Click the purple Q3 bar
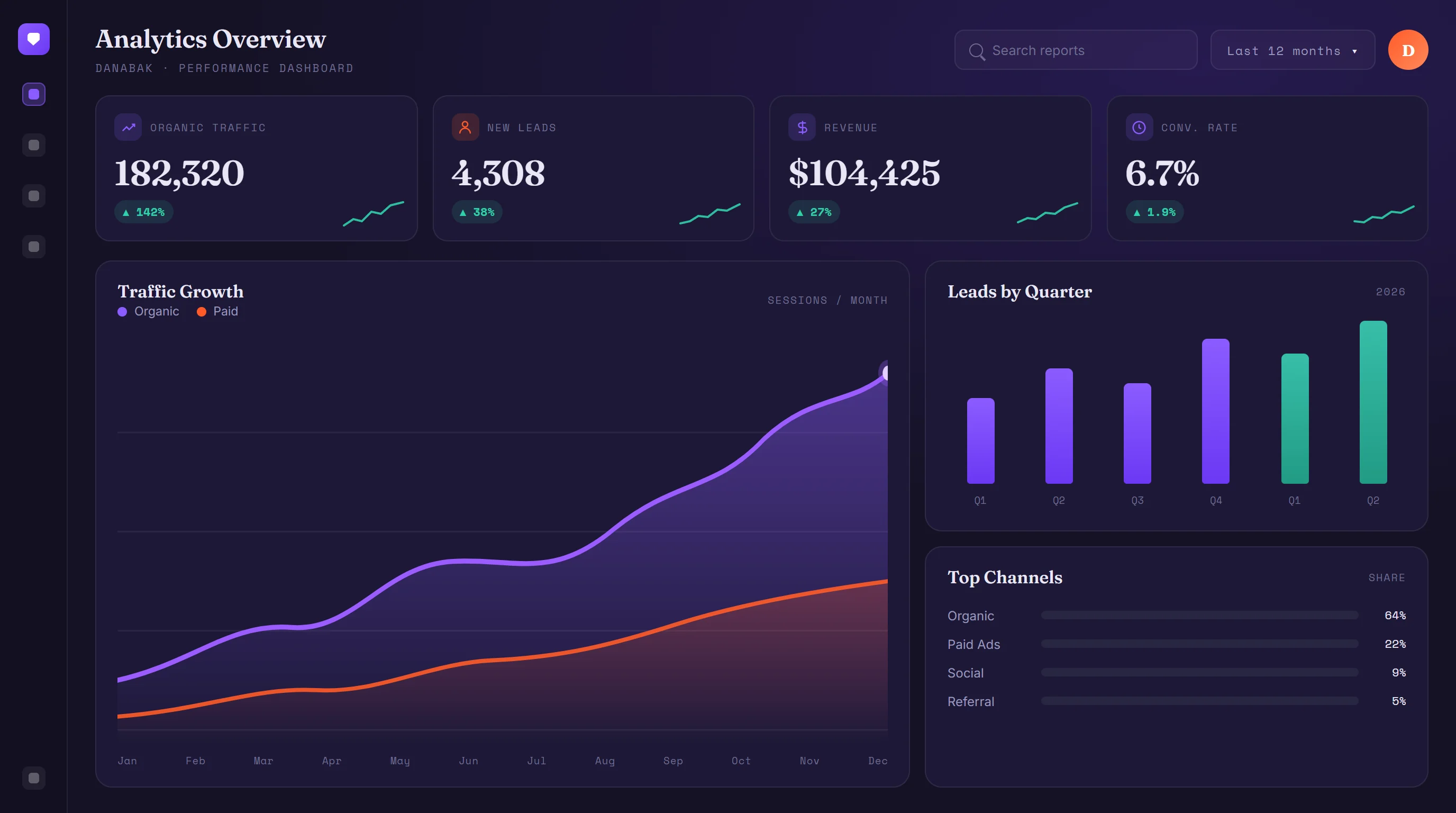 point(1137,433)
